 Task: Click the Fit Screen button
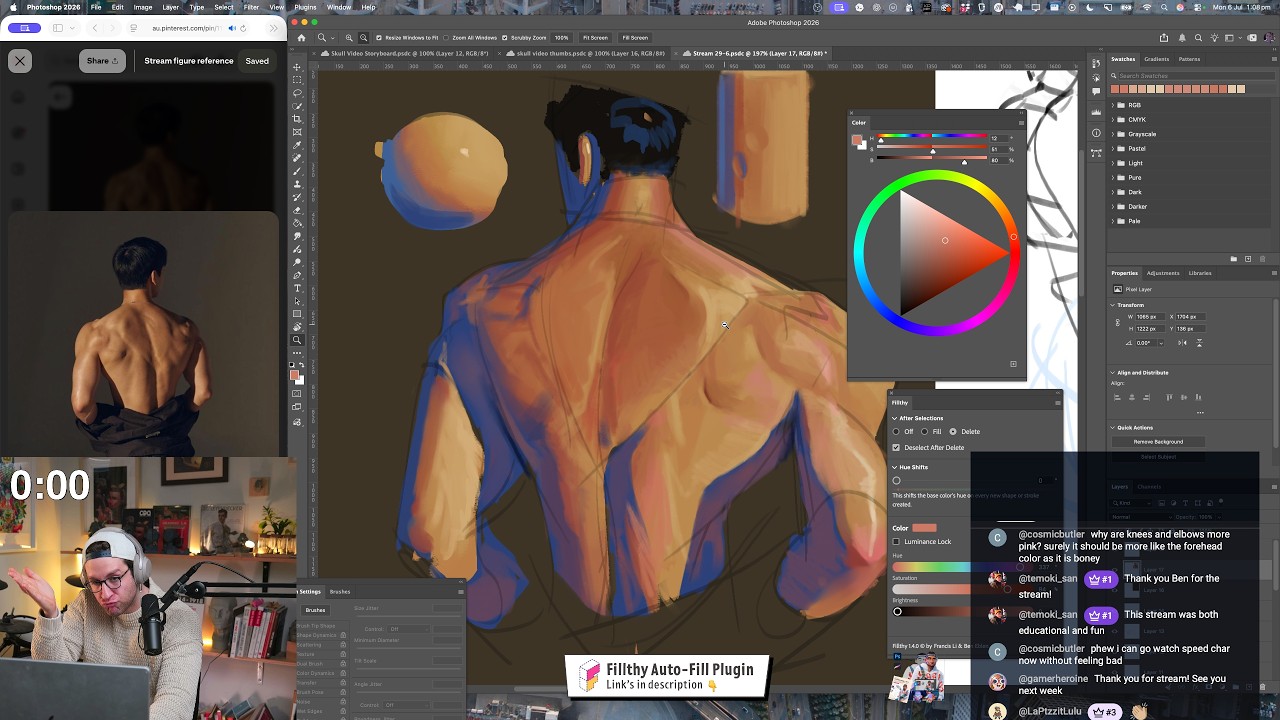click(x=595, y=38)
